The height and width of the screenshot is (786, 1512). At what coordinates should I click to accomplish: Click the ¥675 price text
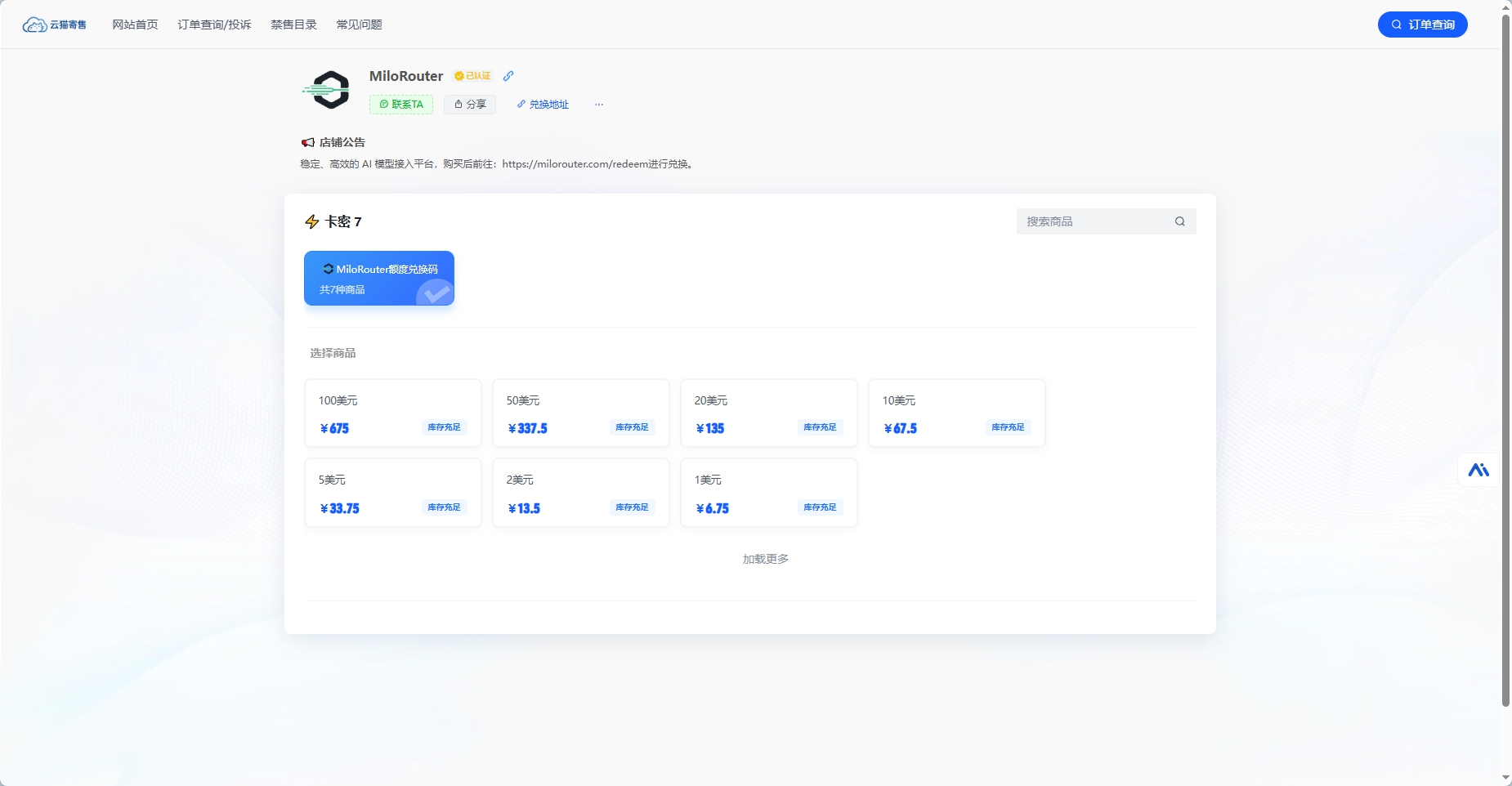pos(334,428)
